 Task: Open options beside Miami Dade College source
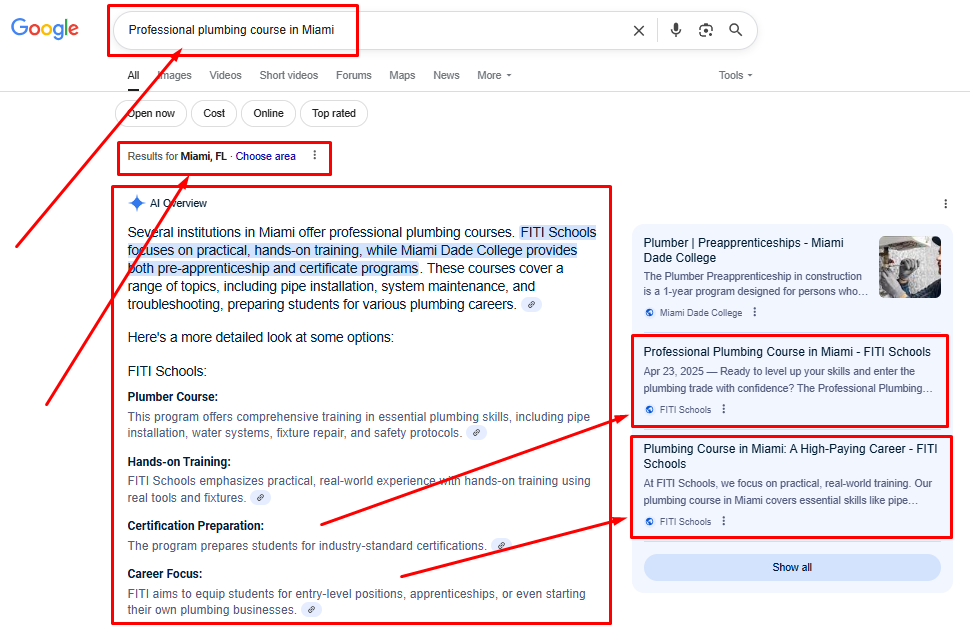pyautogui.click(x=755, y=312)
